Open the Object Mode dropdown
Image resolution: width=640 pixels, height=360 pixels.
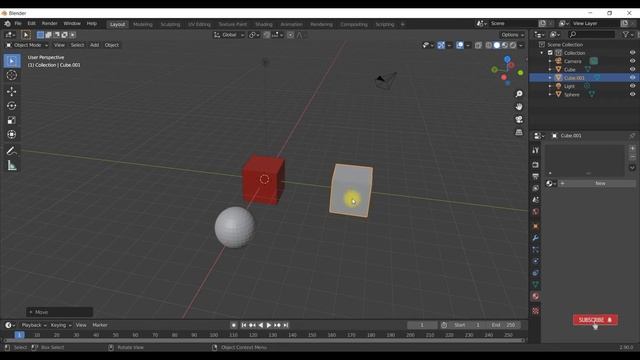[27, 45]
